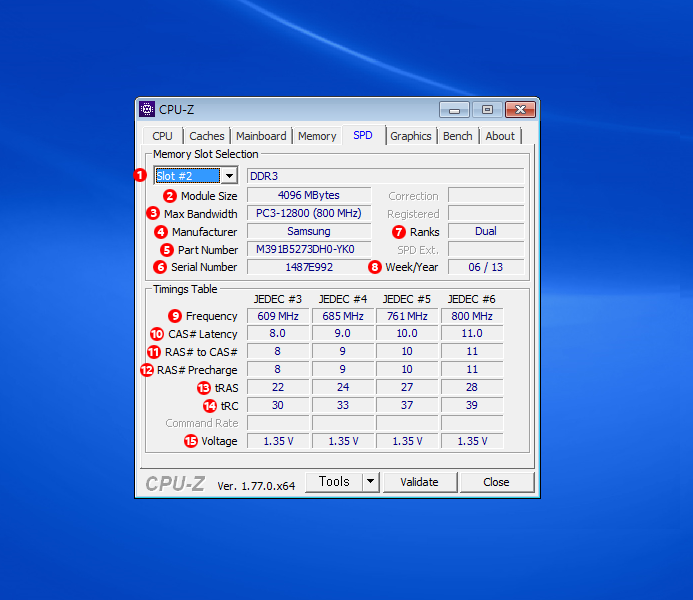Go to the Mainboard tab
693x600 pixels.
click(x=262, y=136)
